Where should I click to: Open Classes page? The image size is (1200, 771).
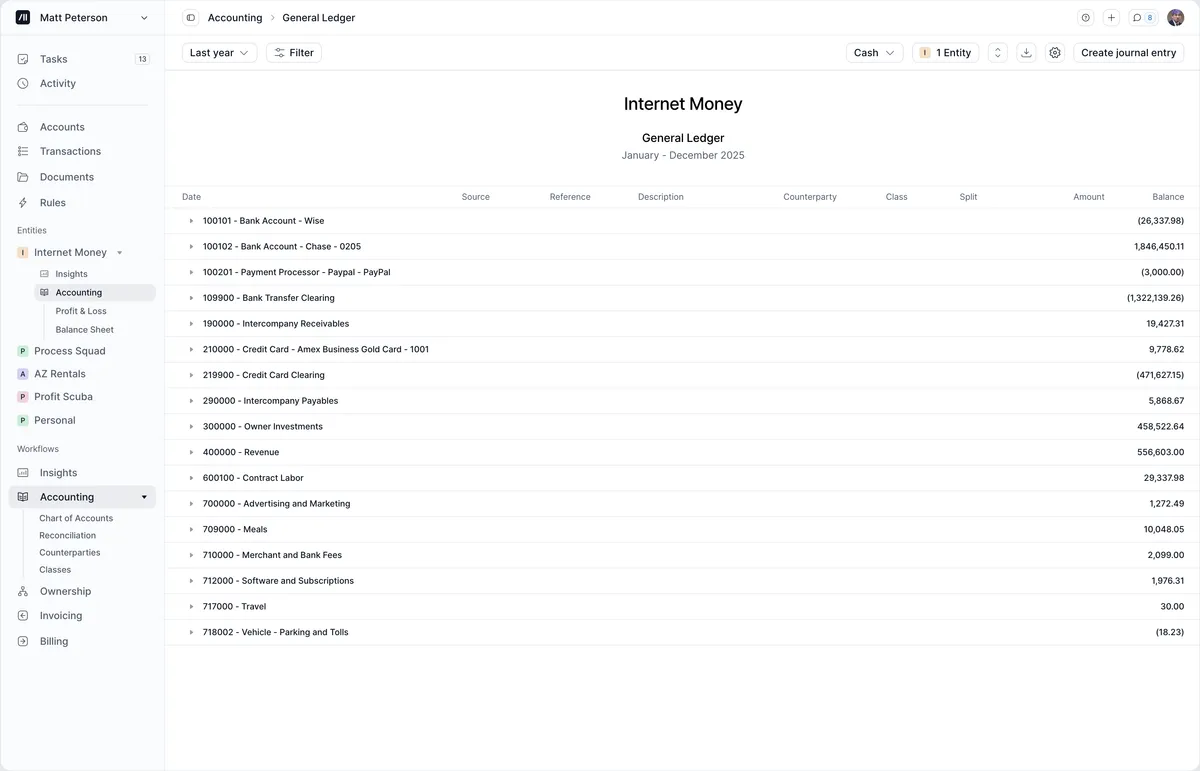[x=55, y=570]
